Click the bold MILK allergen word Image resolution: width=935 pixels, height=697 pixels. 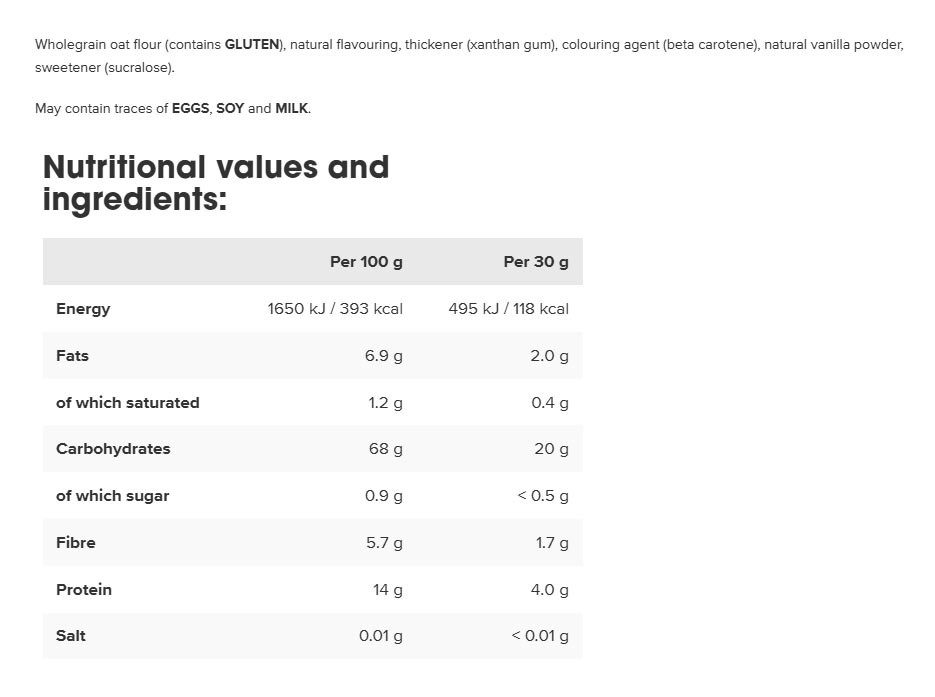[x=292, y=109]
